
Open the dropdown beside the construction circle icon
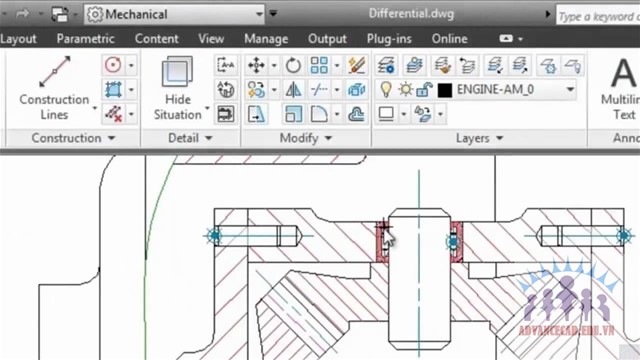pyautogui.click(x=131, y=65)
